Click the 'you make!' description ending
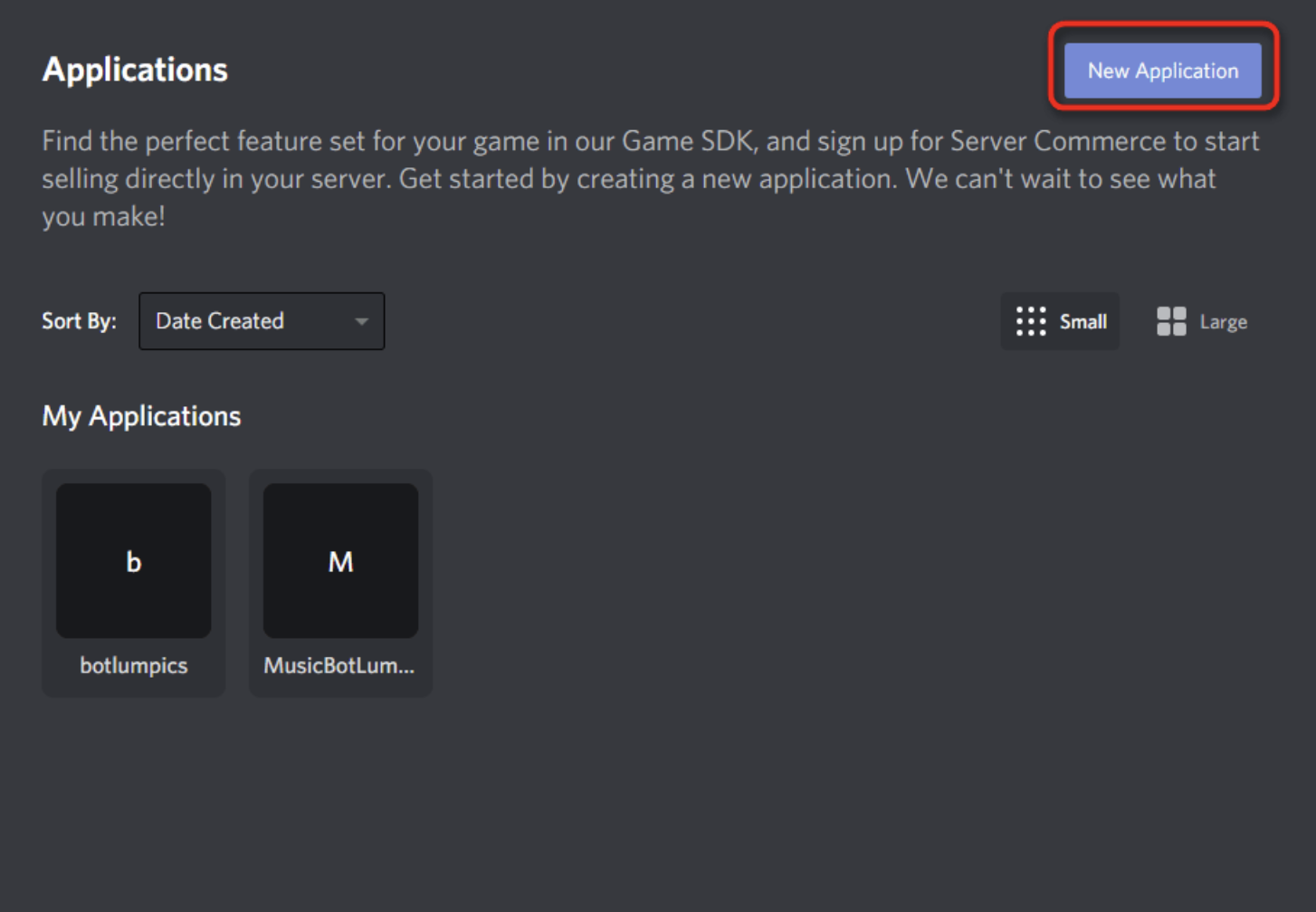 103,216
